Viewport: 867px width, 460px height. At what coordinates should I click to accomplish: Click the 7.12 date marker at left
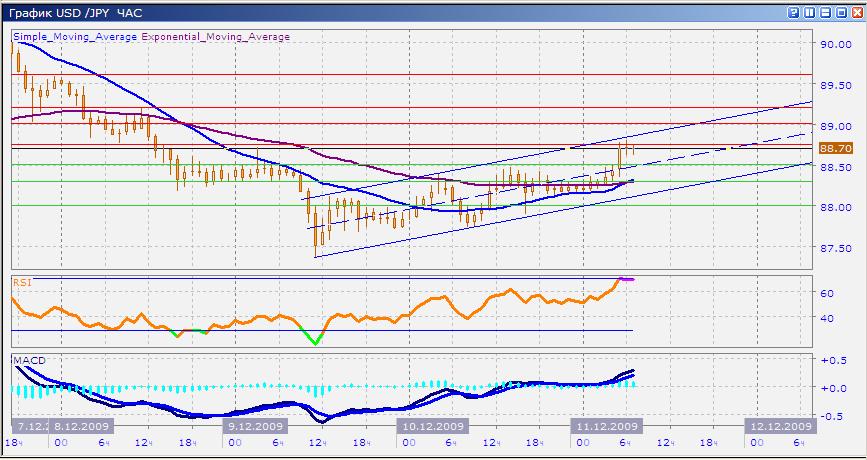(27, 425)
